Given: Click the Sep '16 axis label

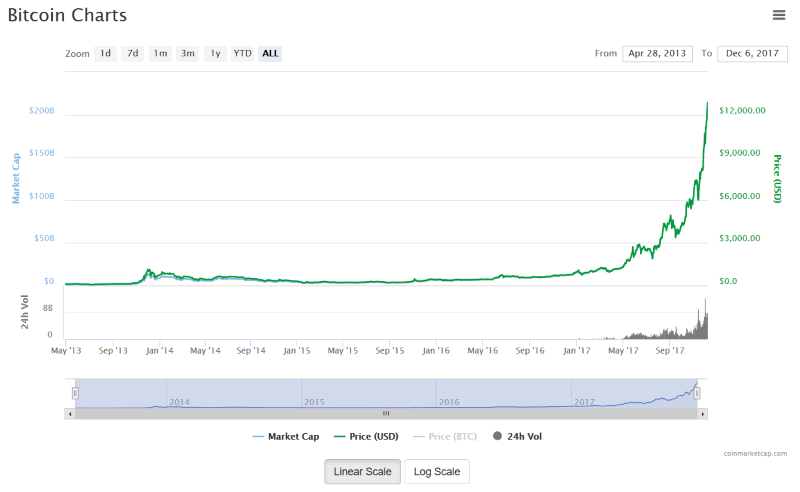Looking at the screenshot, I should tap(530, 351).
